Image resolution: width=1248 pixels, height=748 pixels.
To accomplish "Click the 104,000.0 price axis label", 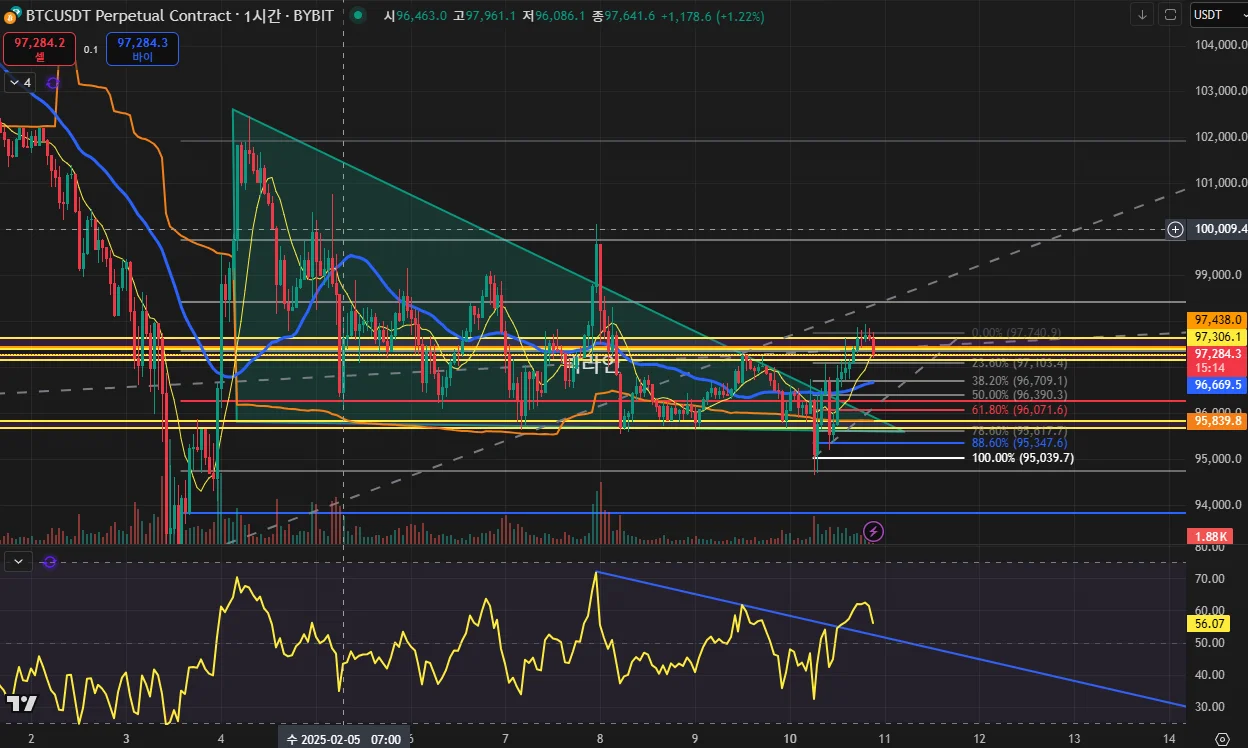I will tap(1220, 45).
